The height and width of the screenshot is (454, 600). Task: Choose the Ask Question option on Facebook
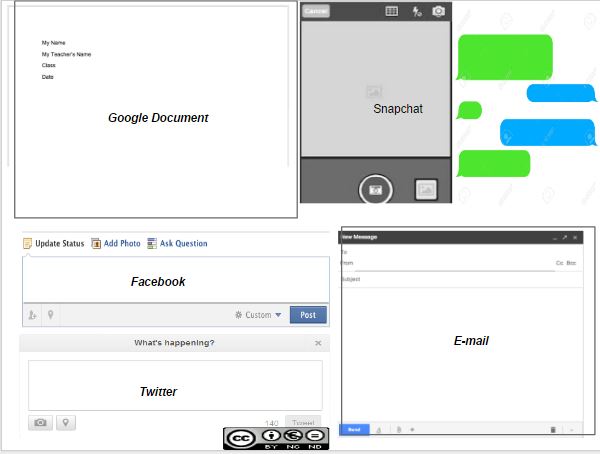(177, 243)
